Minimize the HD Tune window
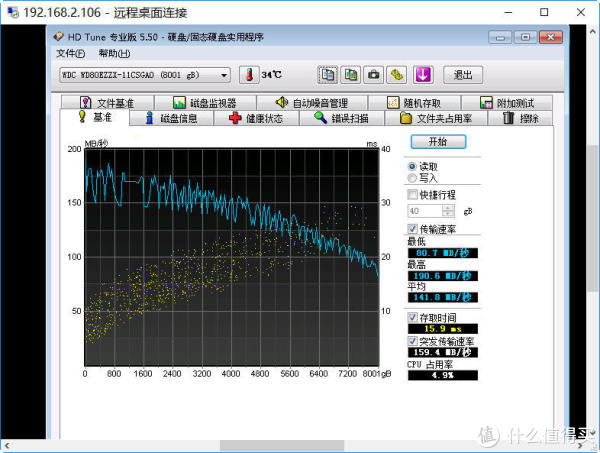The width and height of the screenshot is (600, 453). tap(500, 37)
